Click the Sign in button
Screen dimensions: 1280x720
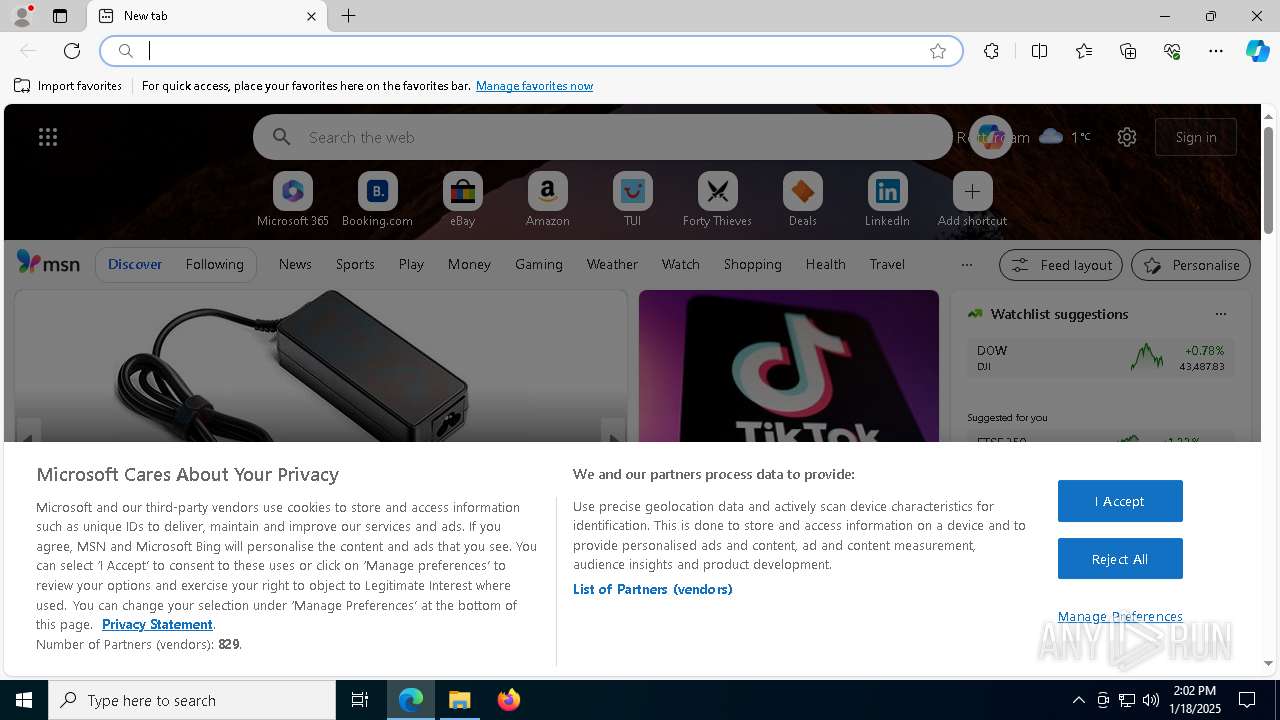click(x=1196, y=137)
